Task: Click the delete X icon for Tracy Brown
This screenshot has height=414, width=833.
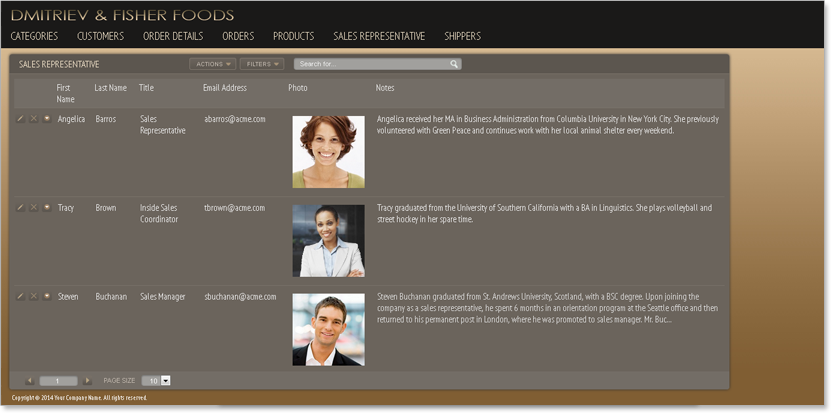Action: coord(33,208)
